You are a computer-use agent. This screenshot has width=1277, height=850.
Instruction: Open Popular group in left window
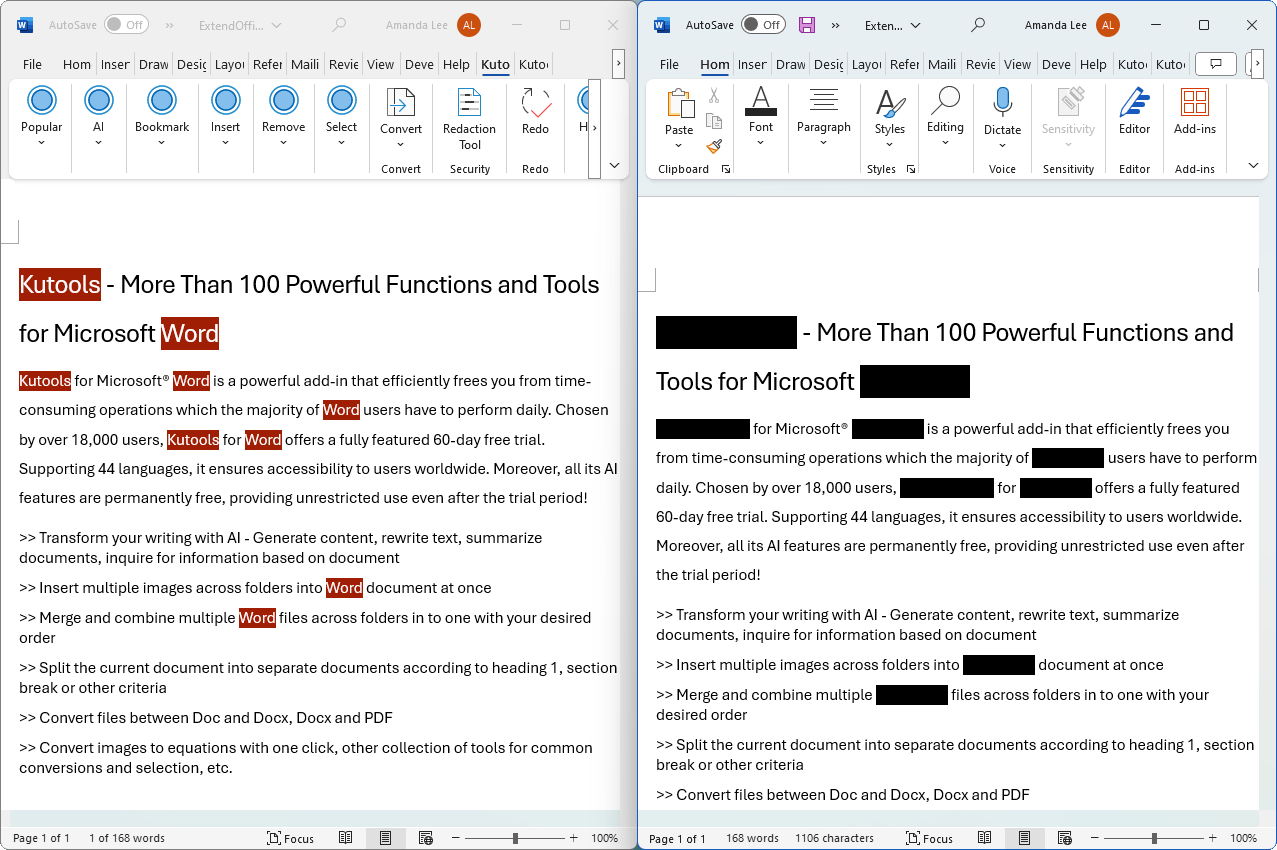(x=41, y=116)
